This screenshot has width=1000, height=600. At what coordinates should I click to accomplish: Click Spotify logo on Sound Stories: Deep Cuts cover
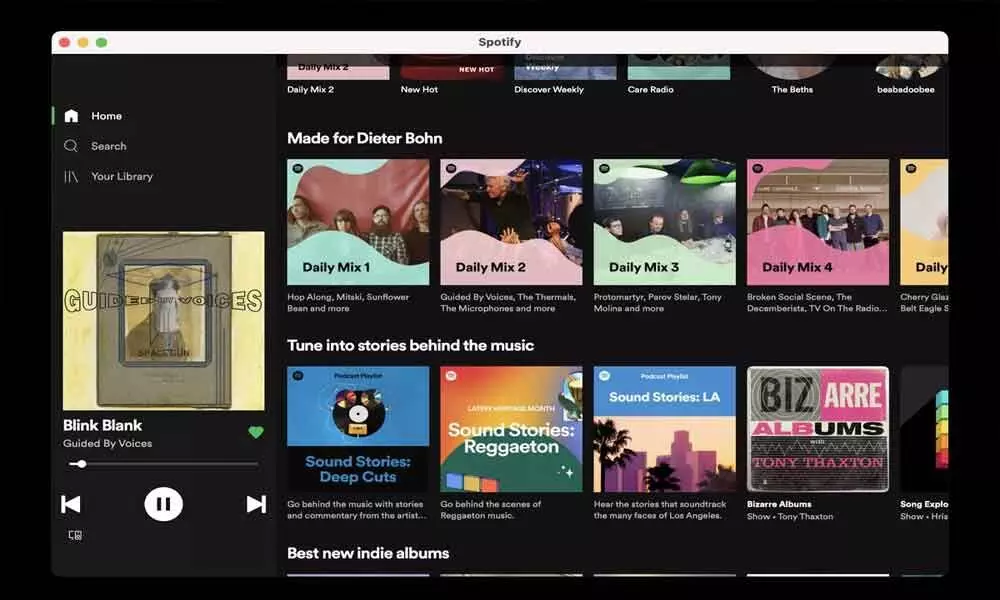[x=298, y=376]
